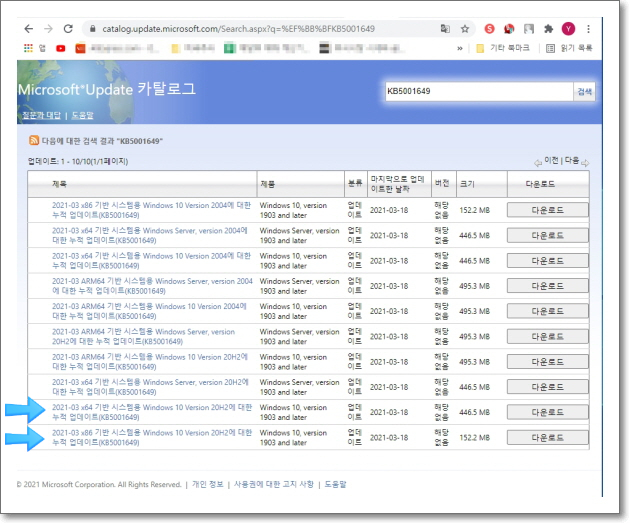The height and width of the screenshot is (524, 630).
Task: Open ARM64 Windows Server version 2004 update link
Action: (x=152, y=286)
